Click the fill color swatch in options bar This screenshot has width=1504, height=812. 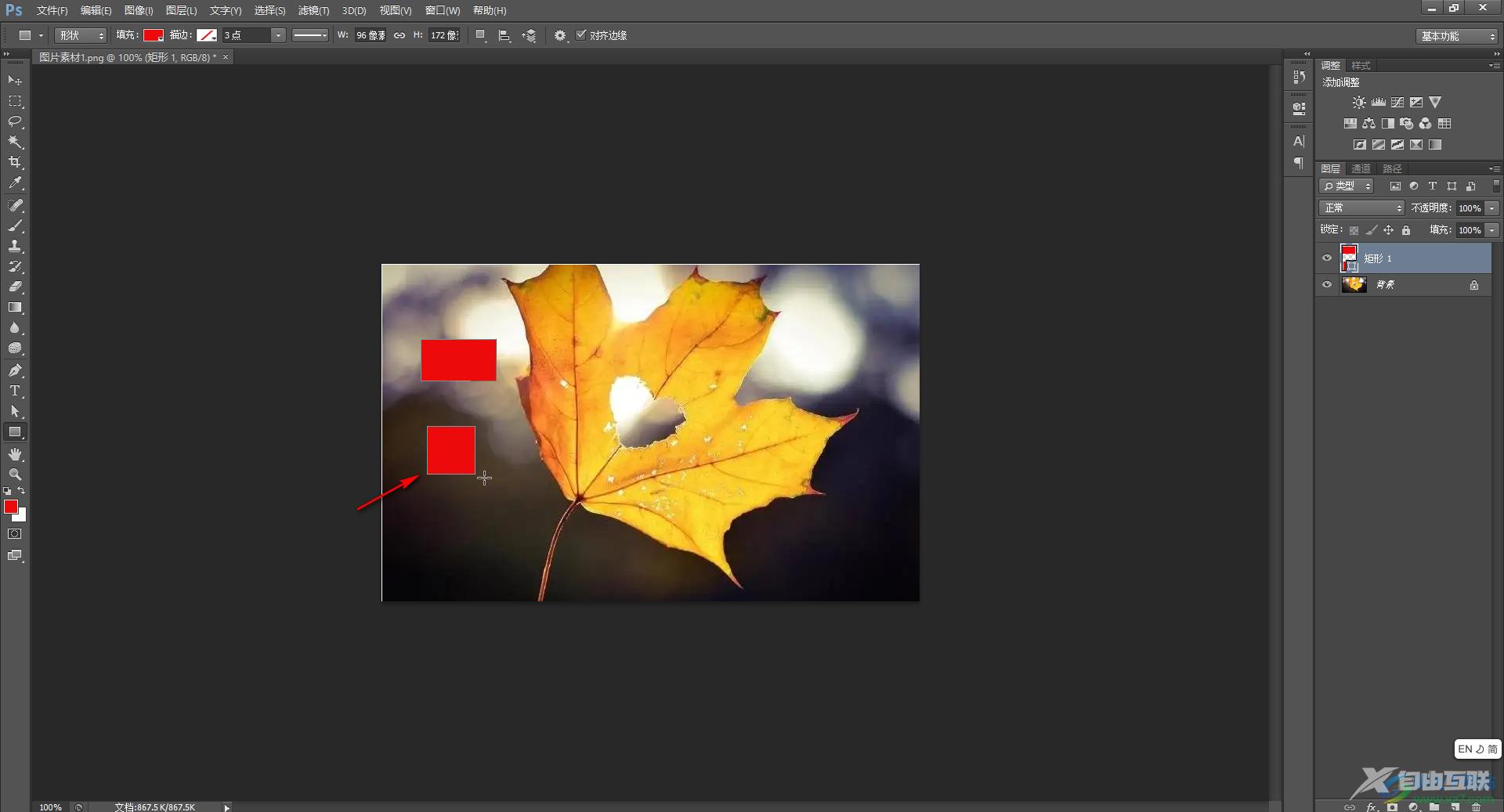pos(154,35)
